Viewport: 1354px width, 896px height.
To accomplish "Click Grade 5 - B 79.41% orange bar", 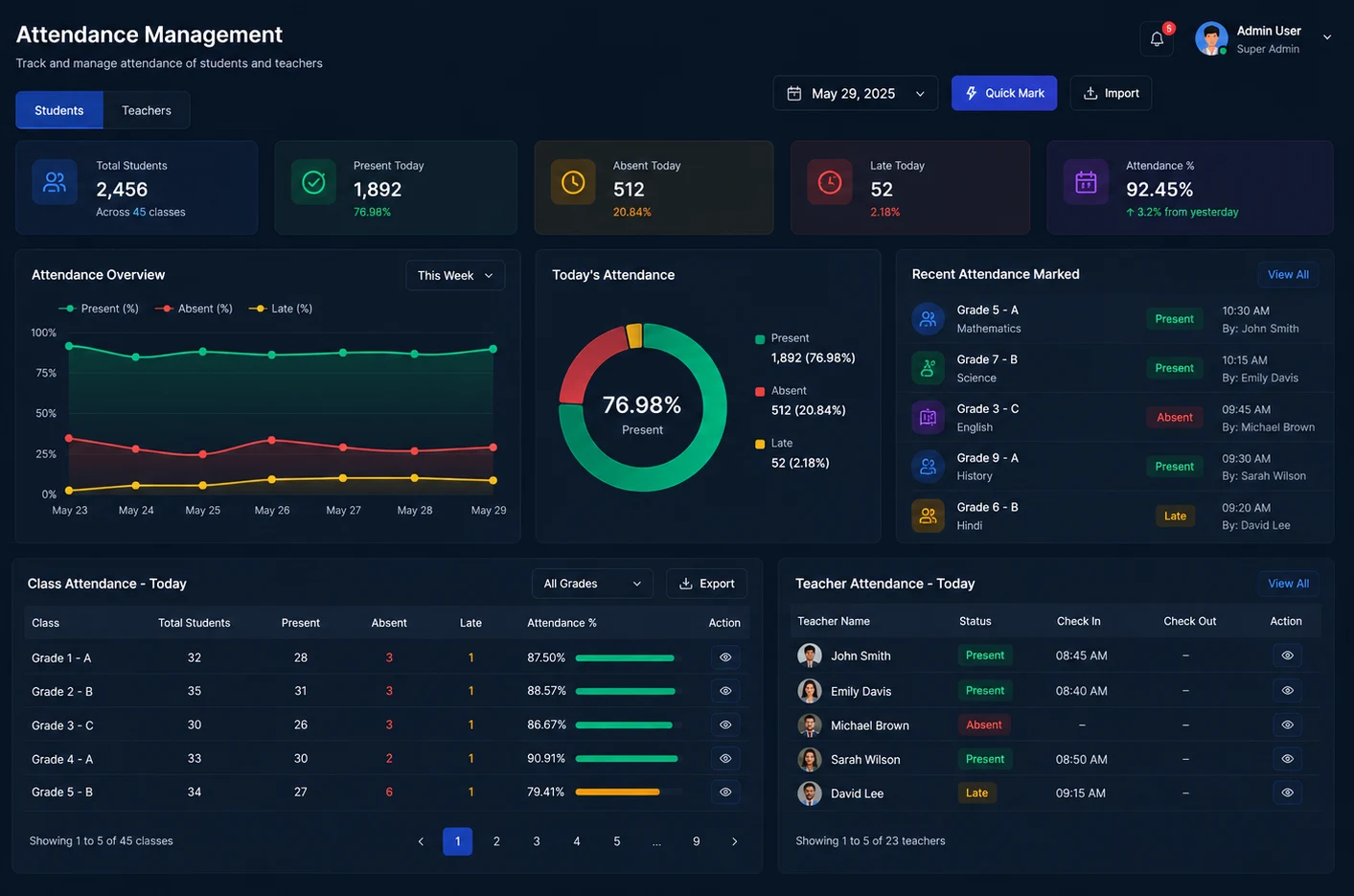I will click(630, 792).
